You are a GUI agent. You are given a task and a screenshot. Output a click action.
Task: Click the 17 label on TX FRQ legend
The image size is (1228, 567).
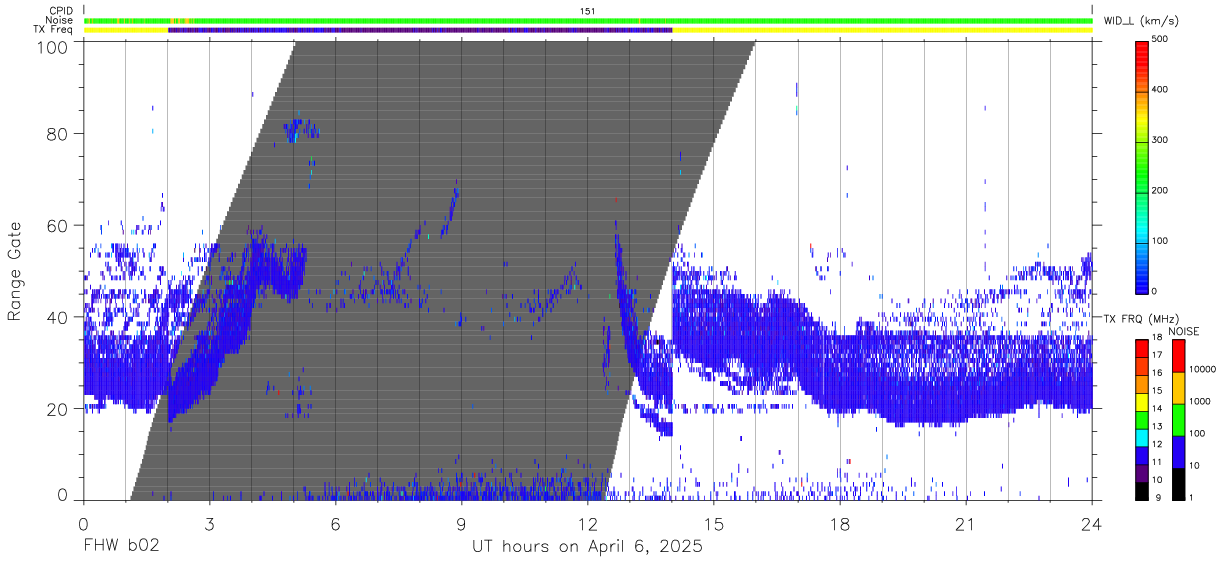click(x=1157, y=355)
